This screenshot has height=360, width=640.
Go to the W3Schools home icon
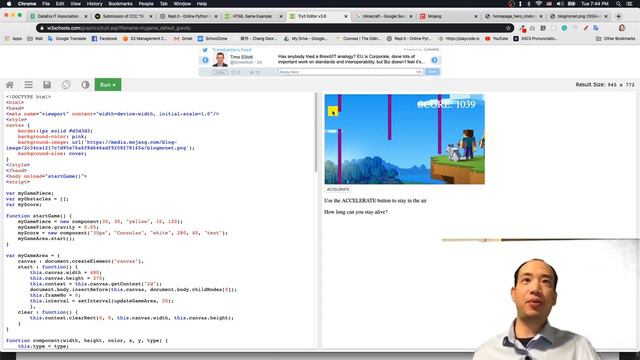[x=10, y=85]
